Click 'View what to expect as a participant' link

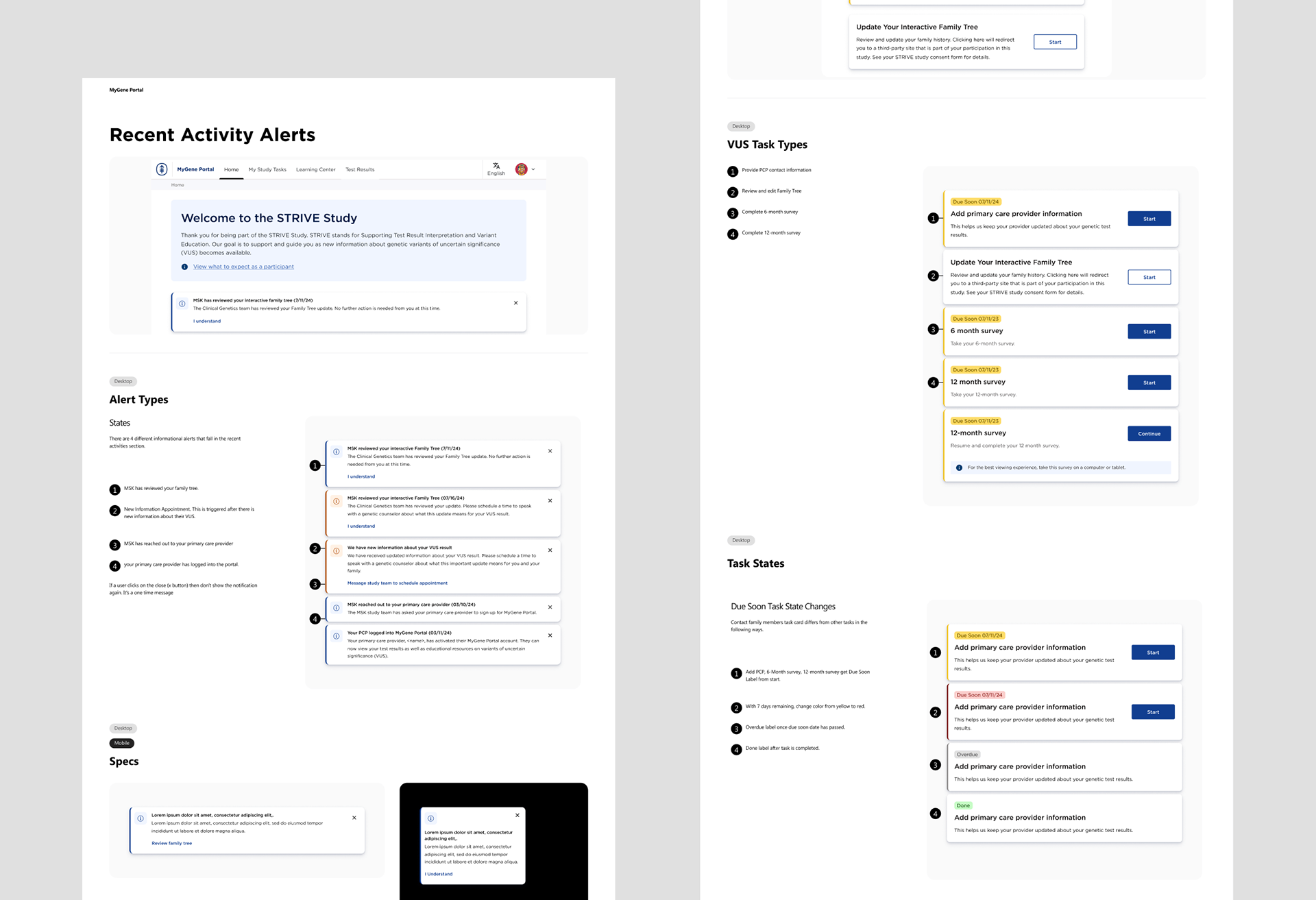click(243, 267)
